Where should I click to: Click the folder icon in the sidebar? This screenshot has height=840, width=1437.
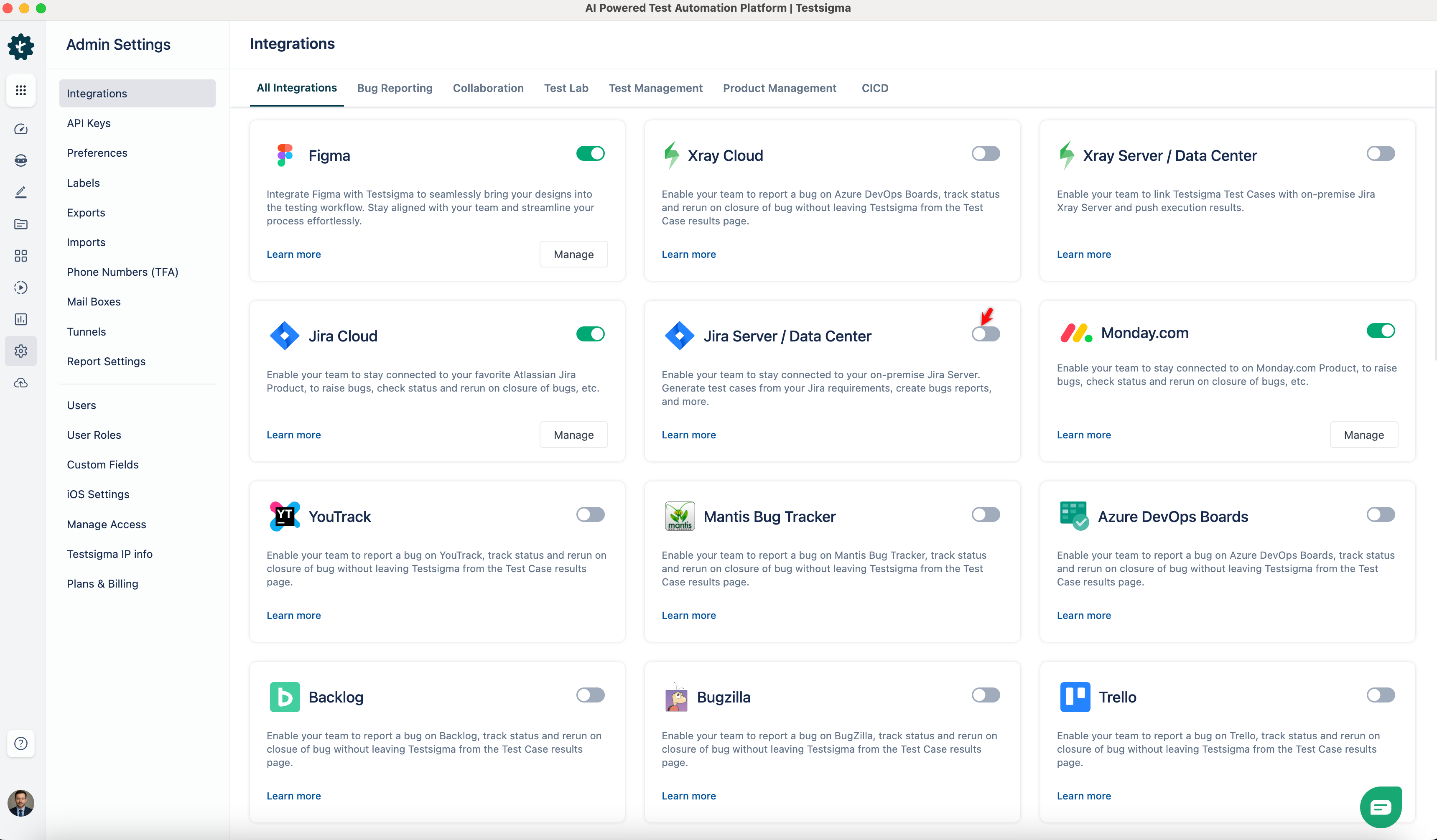pos(20,224)
